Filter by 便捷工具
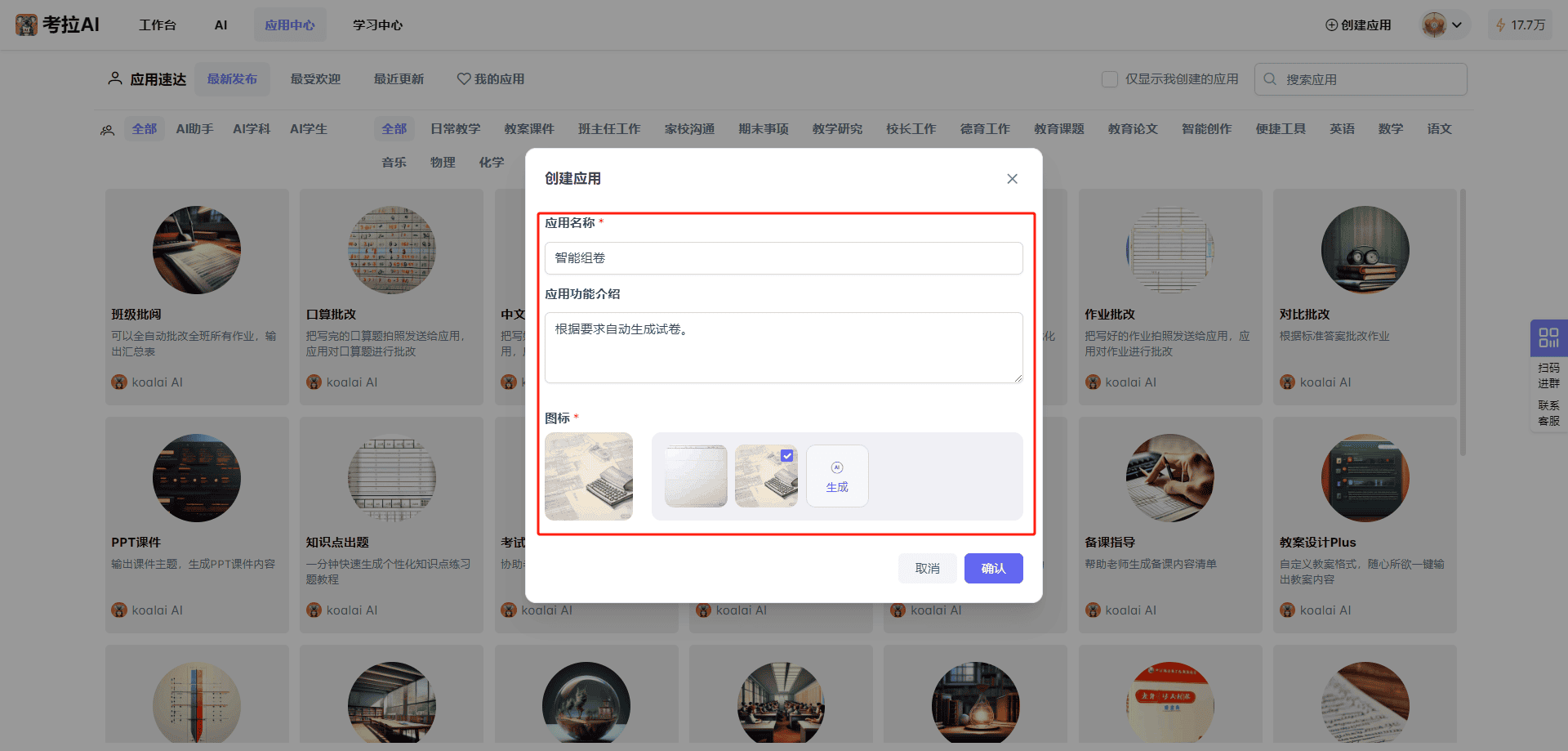Image resolution: width=1568 pixels, height=751 pixels. click(1281, 129)
